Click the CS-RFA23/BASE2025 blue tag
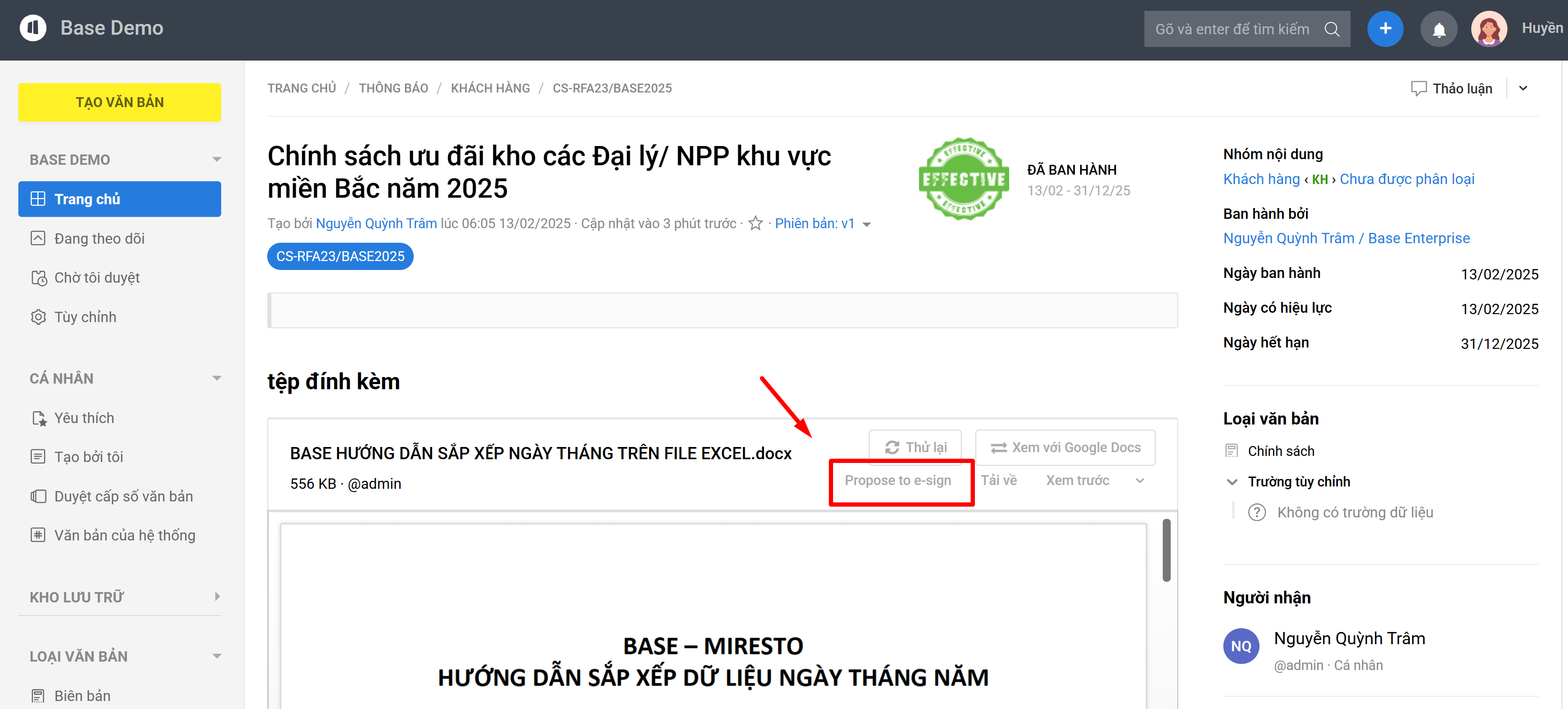1568x709 pixels. 340,256
